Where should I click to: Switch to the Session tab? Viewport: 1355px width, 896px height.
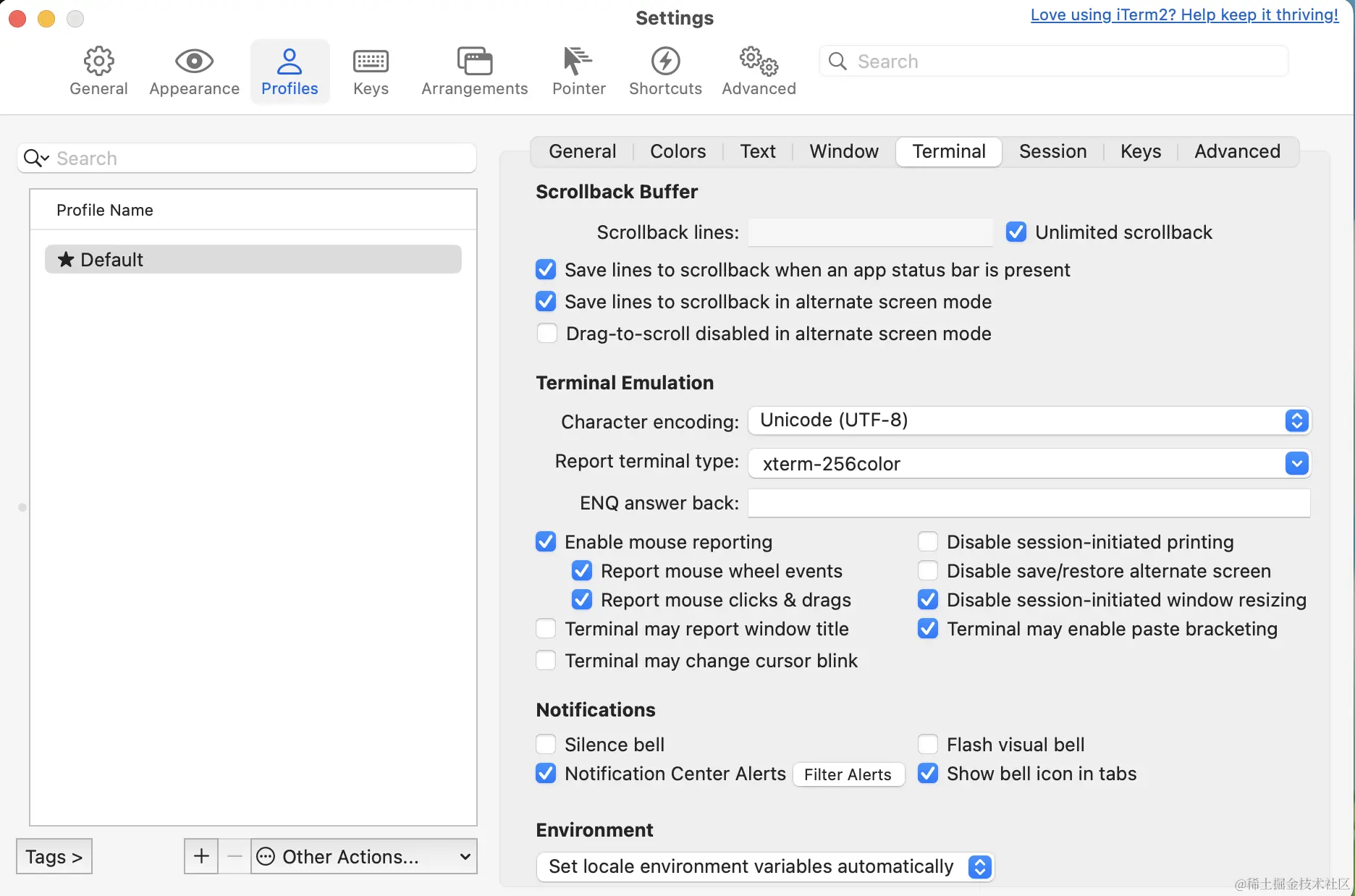pyautogui.click(x=1053, y=151)
